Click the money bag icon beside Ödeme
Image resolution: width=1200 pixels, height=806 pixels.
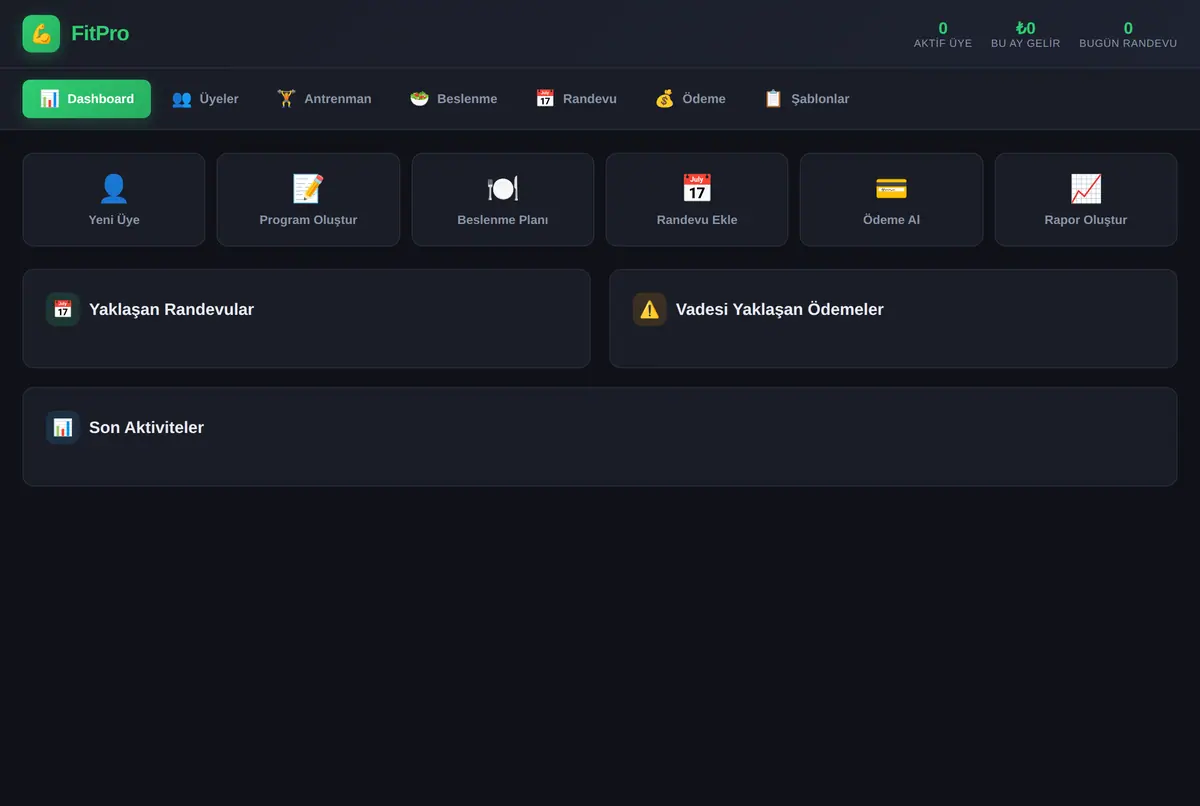pyautogui.click(x=664, y=99)
